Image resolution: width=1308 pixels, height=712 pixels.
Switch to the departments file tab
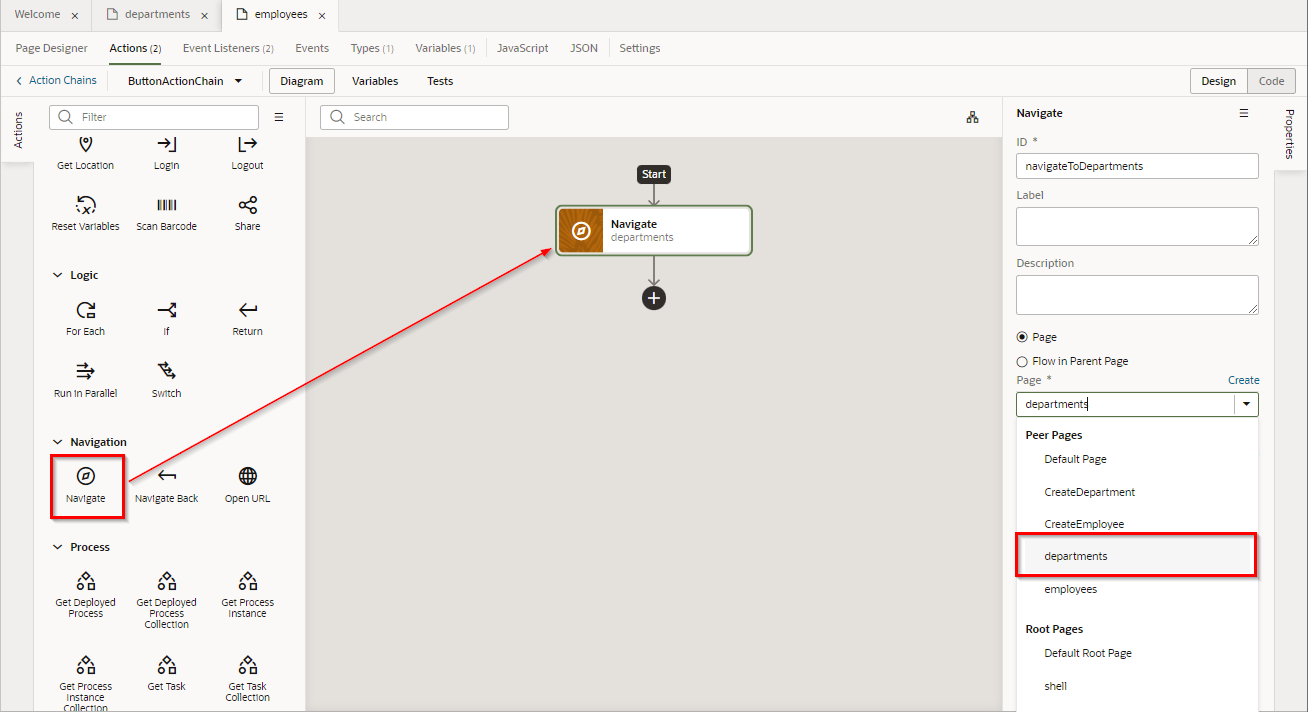pos(156,15)
